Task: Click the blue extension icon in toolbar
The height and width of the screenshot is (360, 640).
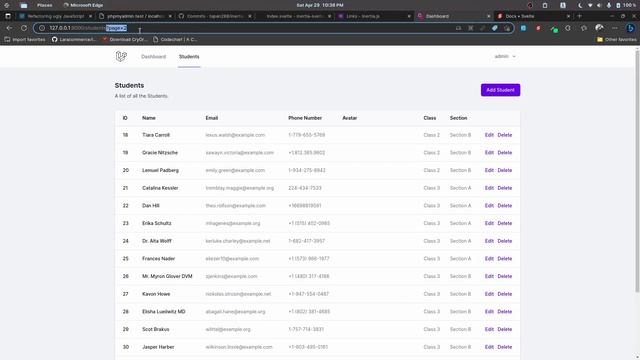Action: pos(523,28)
